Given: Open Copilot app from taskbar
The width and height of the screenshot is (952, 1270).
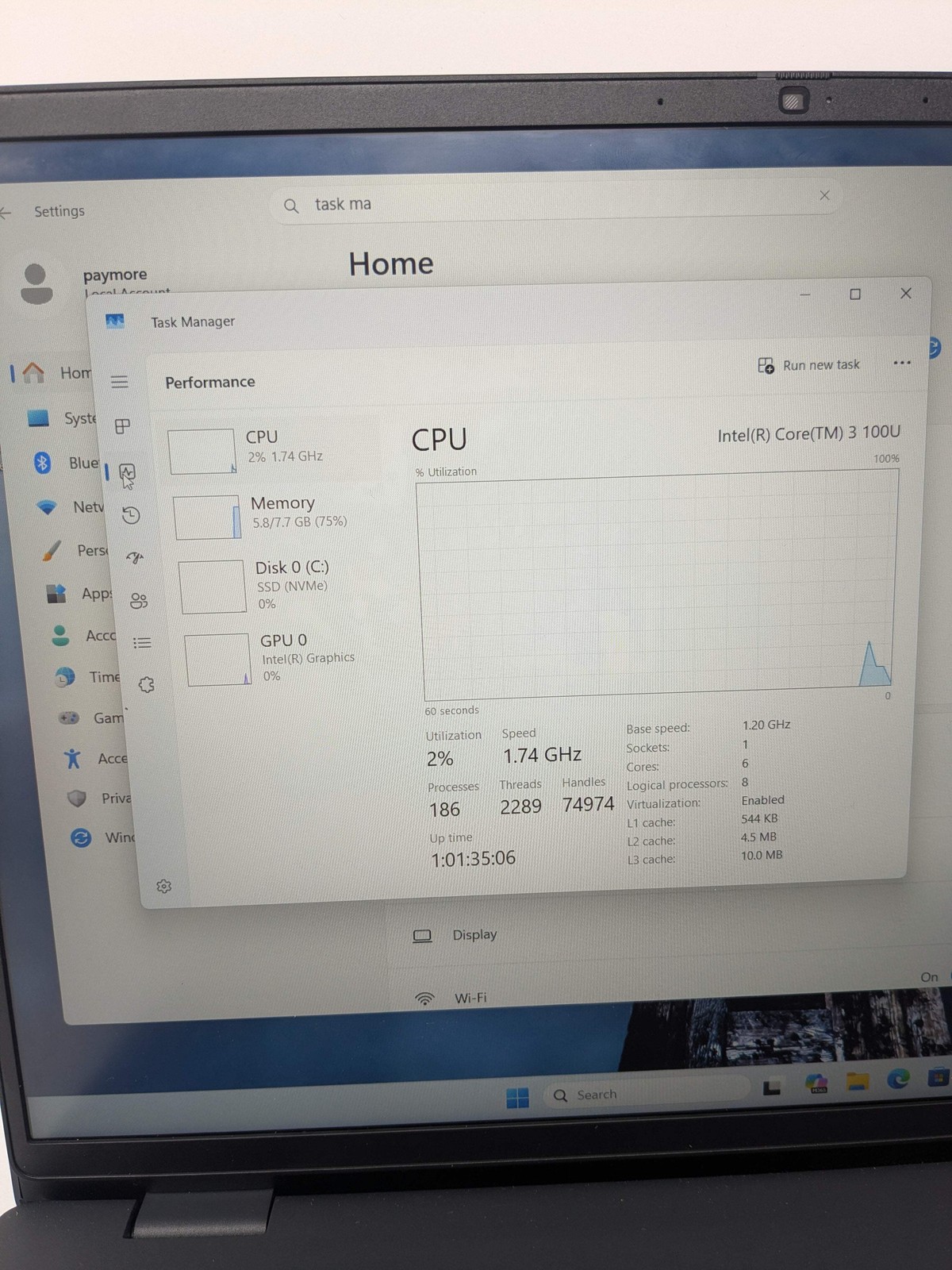Looking at the screenshot, I should pos(816,1084).
